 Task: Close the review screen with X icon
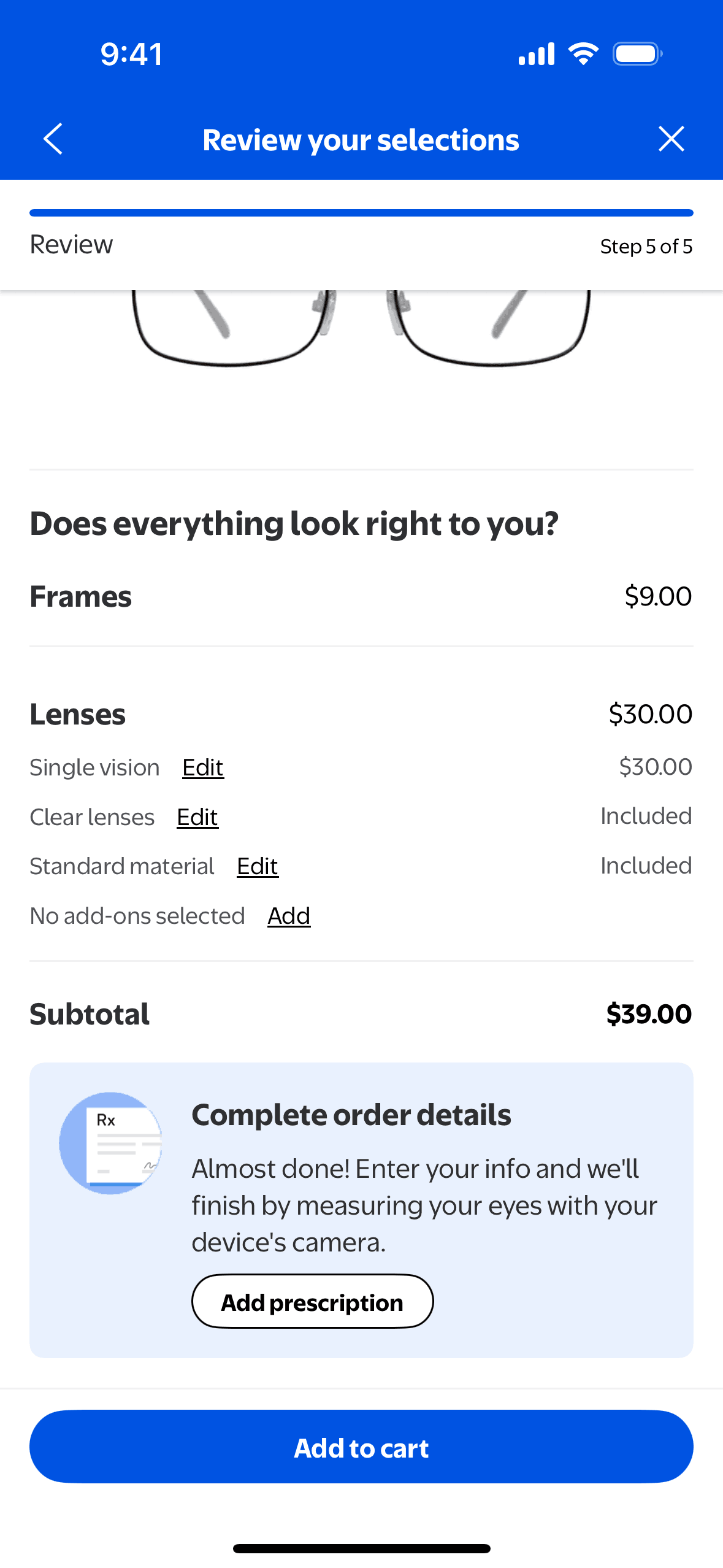pos(671,139)
